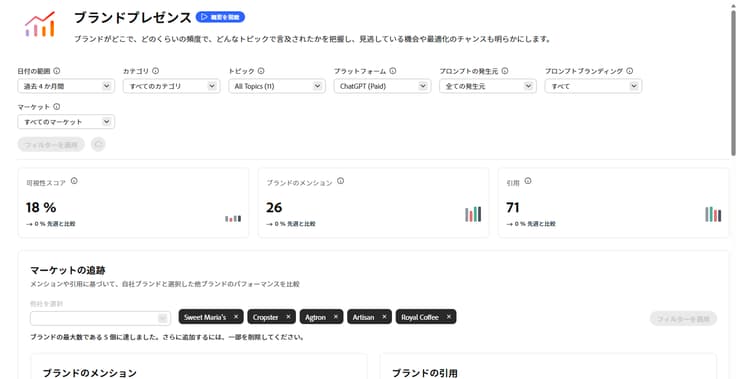Click the ブランドの引用 chart panel heading

click(425, 373)
